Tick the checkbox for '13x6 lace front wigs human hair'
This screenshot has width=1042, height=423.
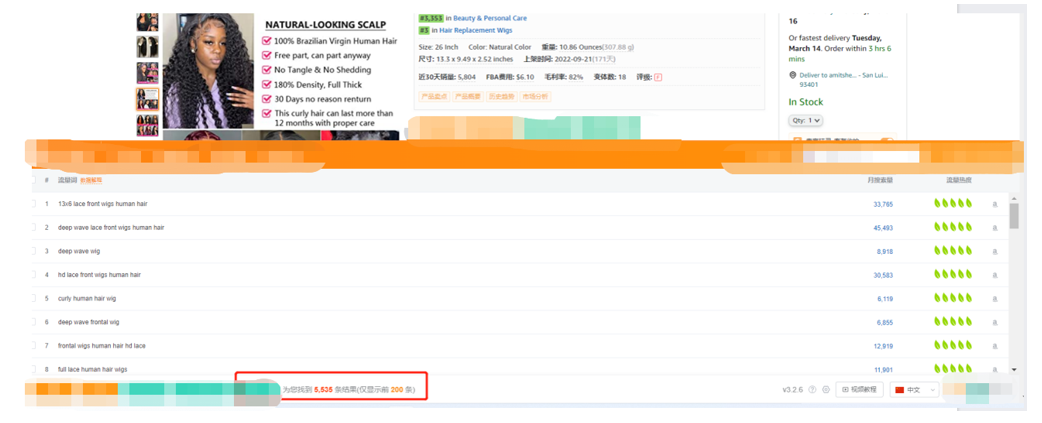pyautogui.click(x=33, y=204)
